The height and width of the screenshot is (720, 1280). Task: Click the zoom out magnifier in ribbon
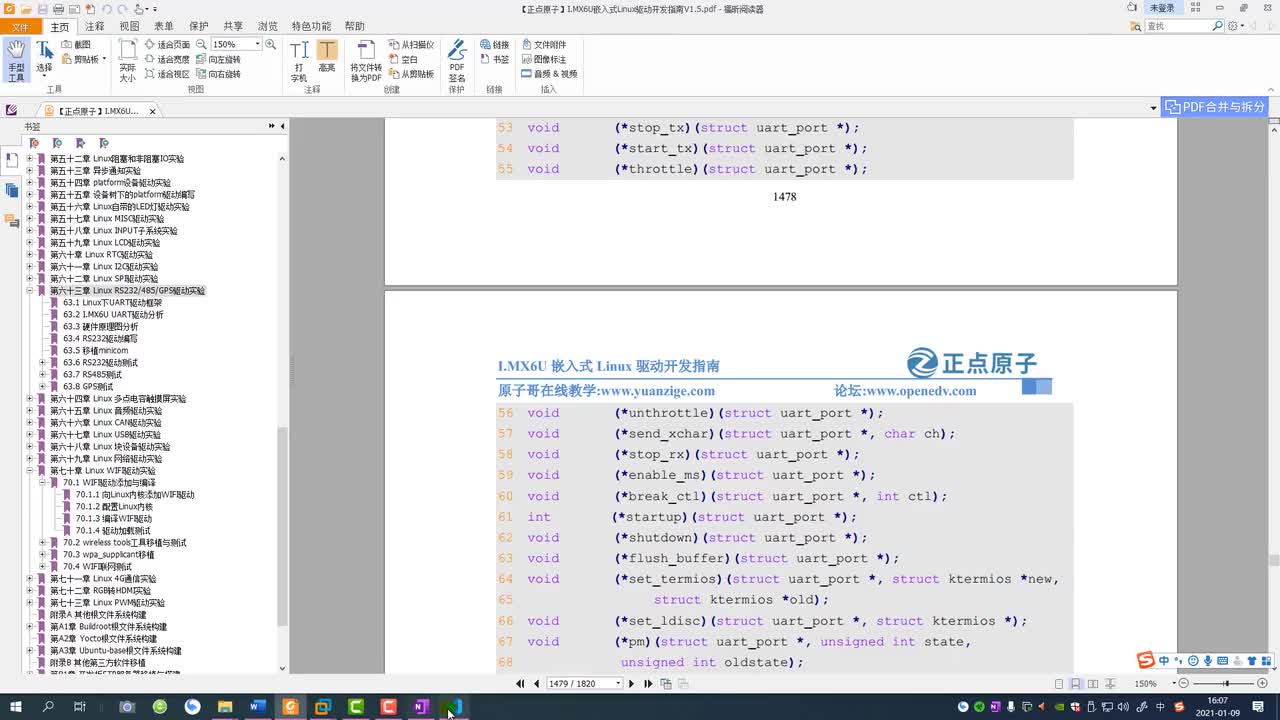click(201, 45)
